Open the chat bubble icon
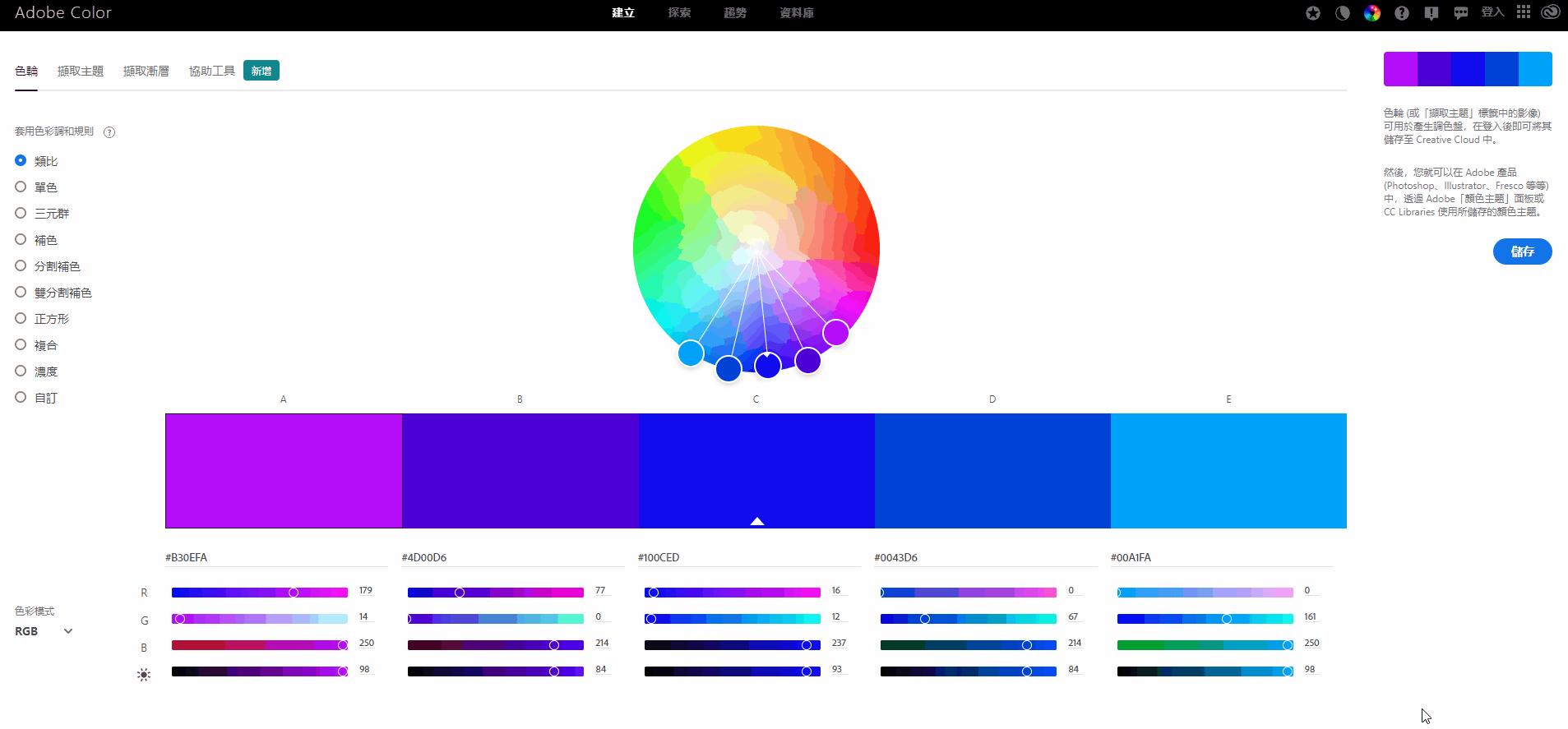The height and width of the screenshot is (729, 1568). tap(1461, 13)
